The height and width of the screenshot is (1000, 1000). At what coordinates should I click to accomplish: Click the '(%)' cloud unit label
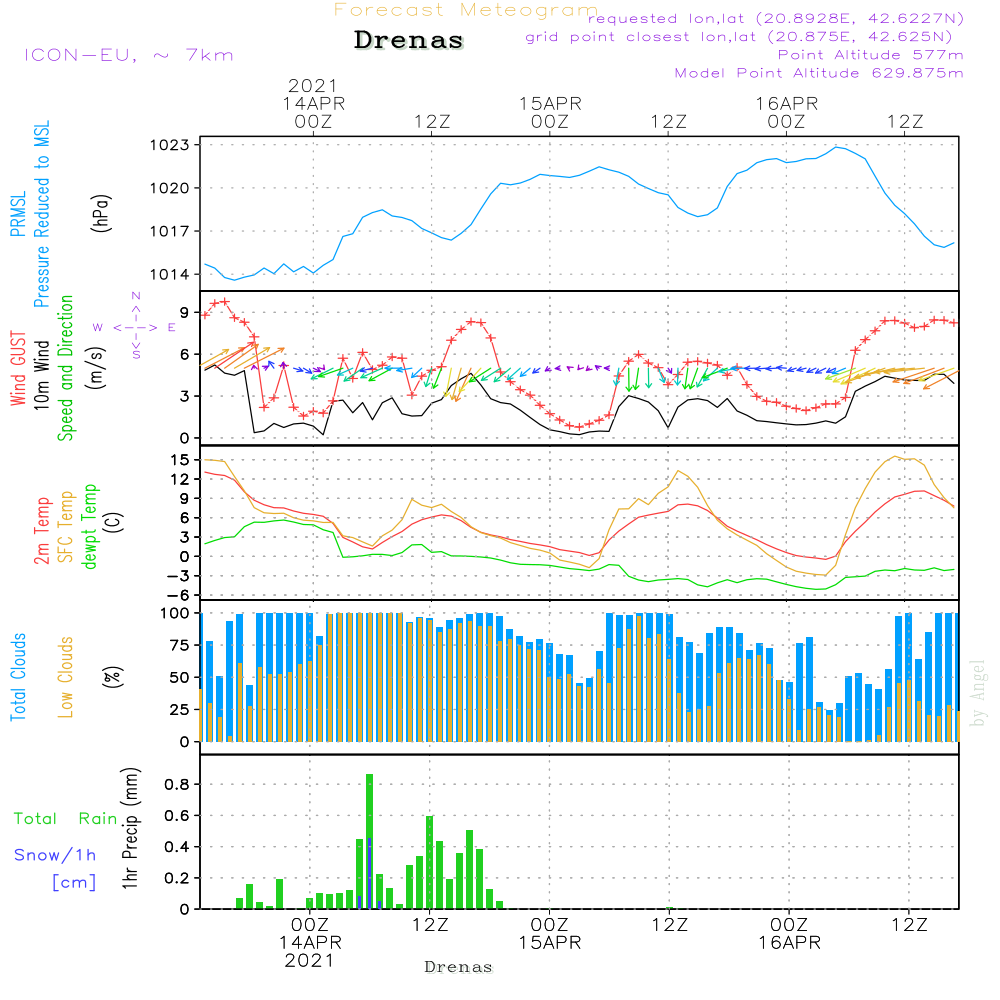[112, 677]
